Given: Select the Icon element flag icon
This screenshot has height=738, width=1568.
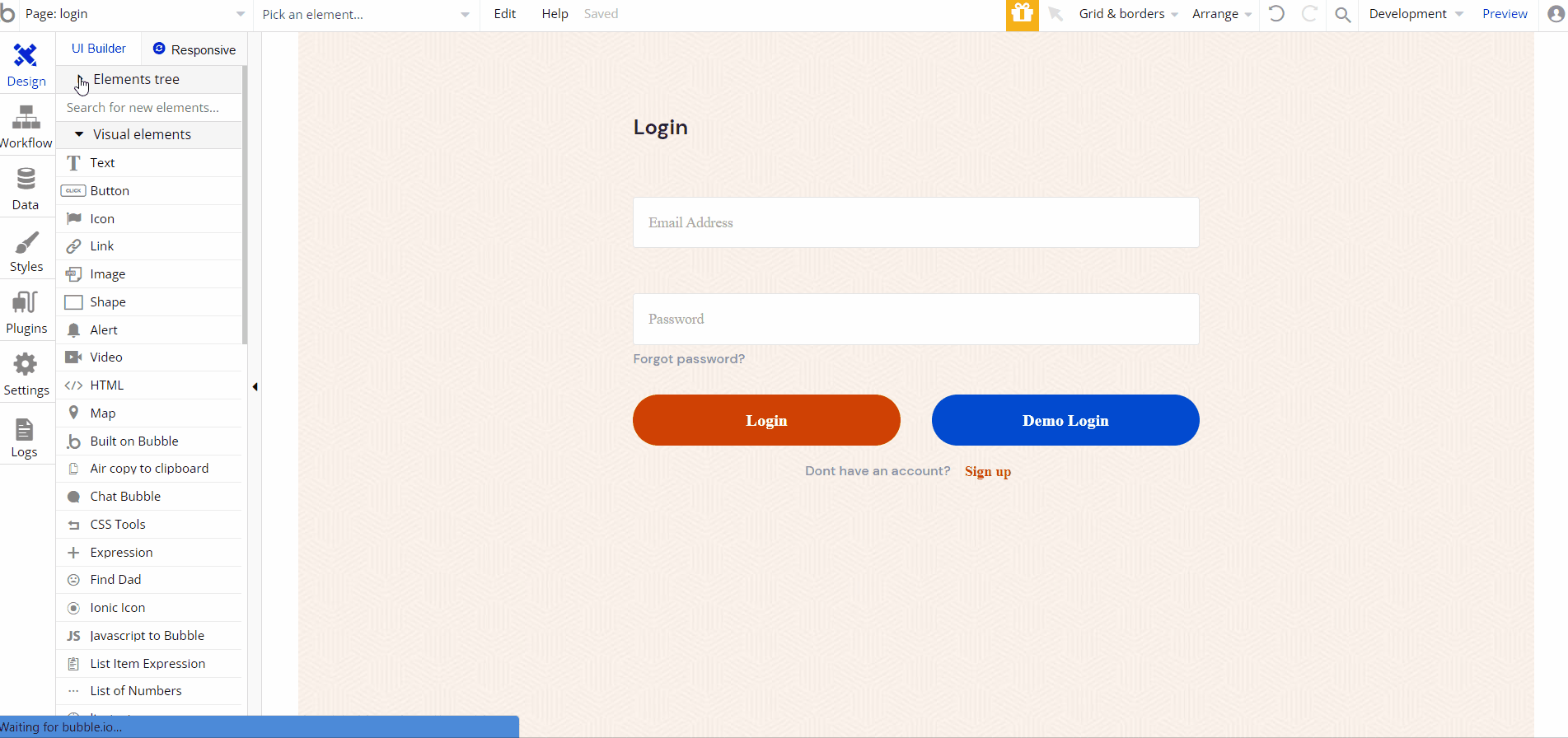Looking at the screenshot, I should click(73, 218).
